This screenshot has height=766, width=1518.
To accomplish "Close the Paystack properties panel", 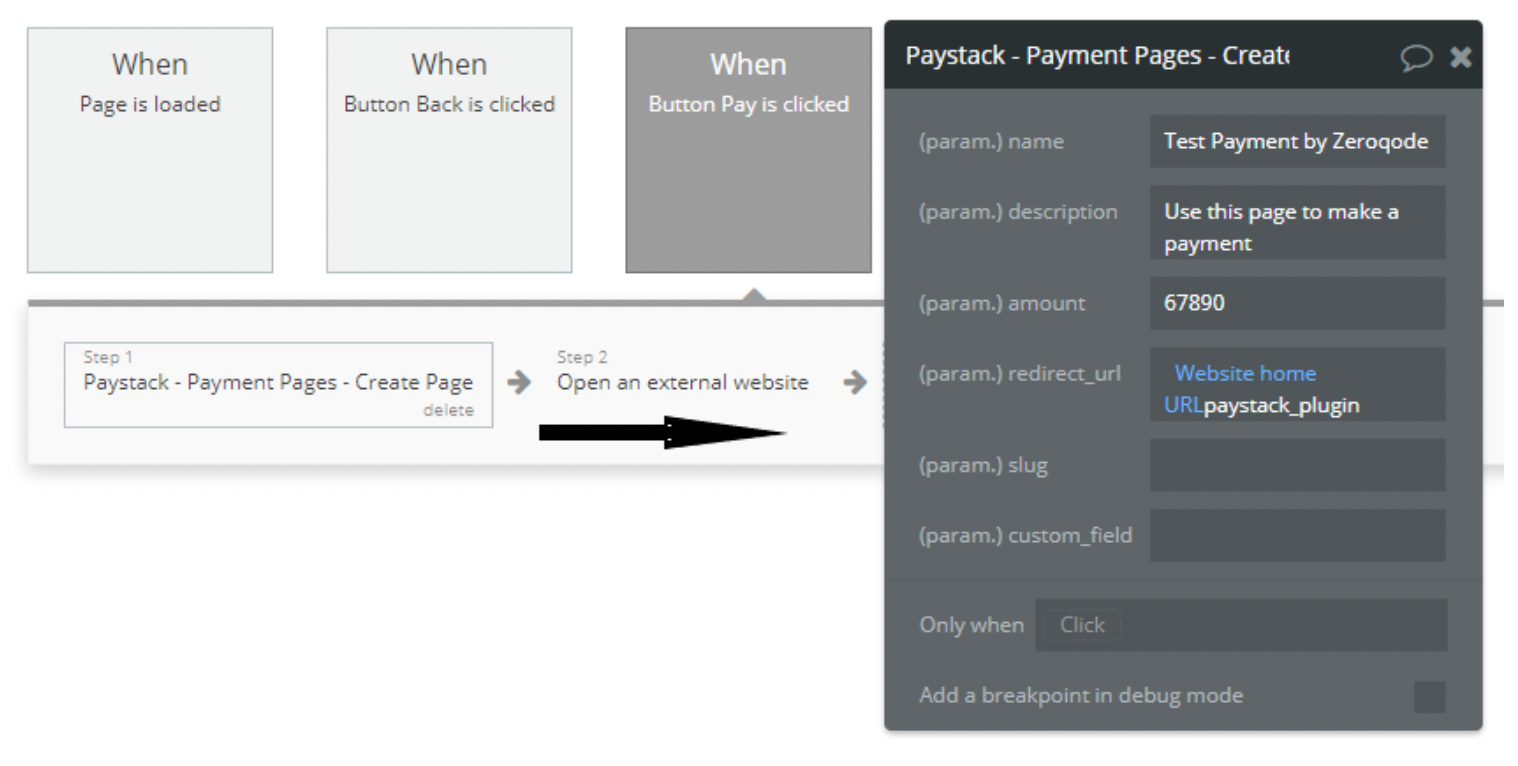I will pos(1461,57).
